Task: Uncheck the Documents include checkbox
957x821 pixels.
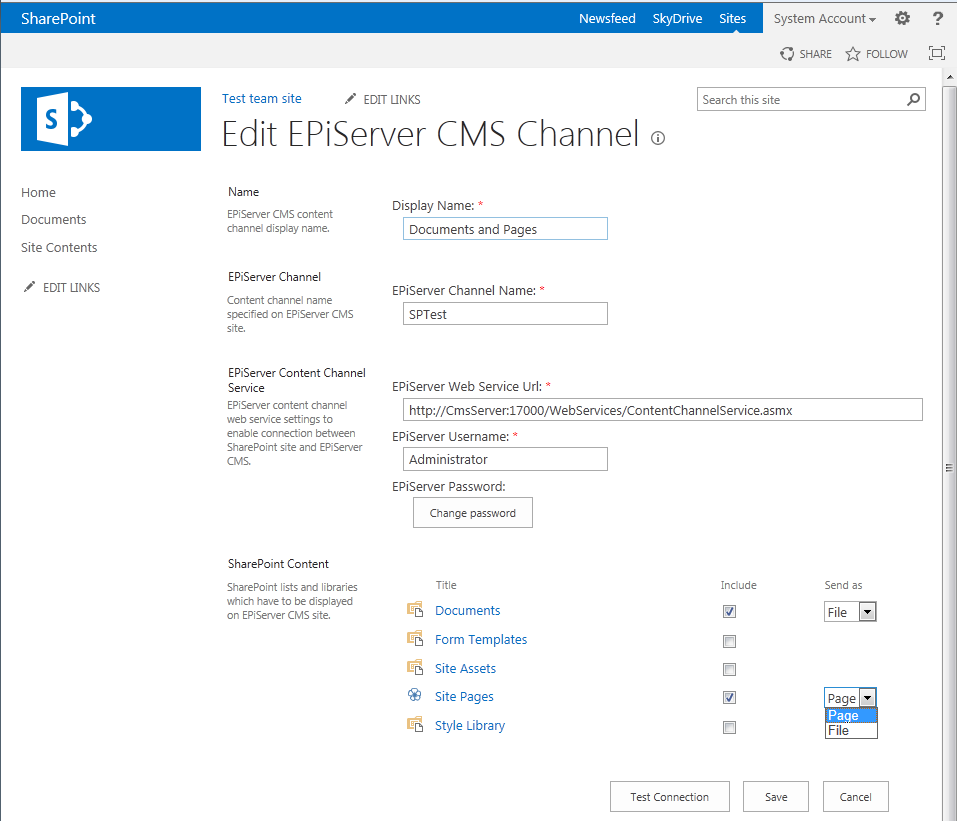Action: tap(729, 612)
